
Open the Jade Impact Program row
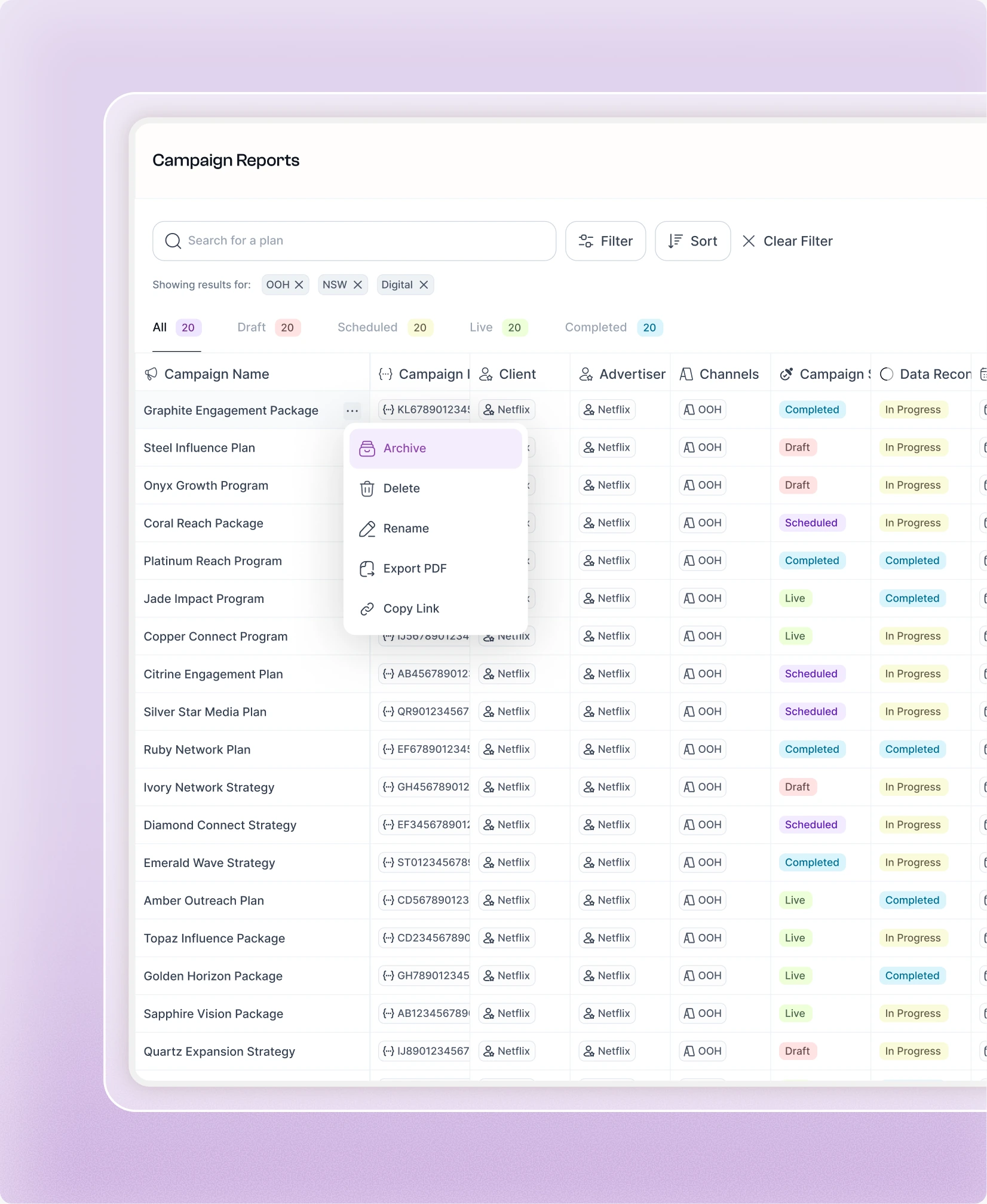pos(204,599)
